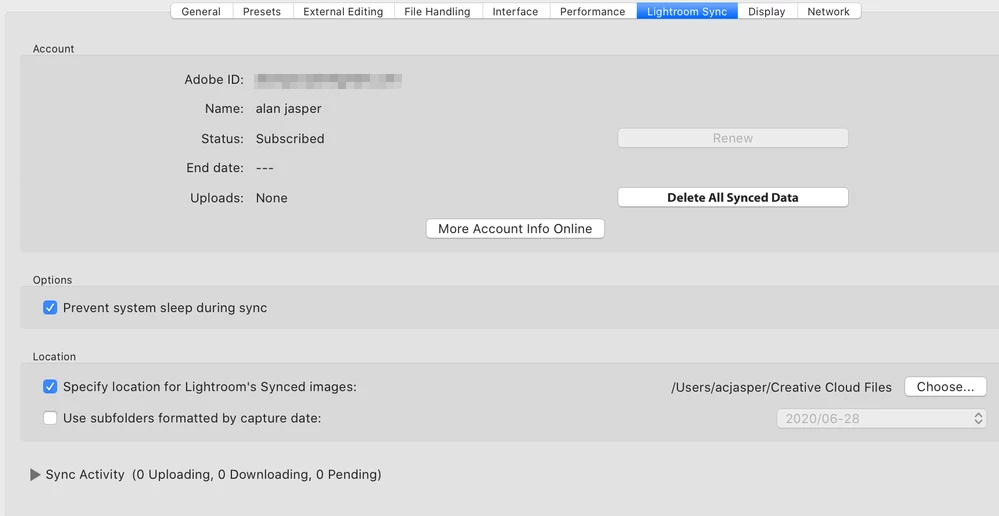Open the Display tab

[766, 11]
